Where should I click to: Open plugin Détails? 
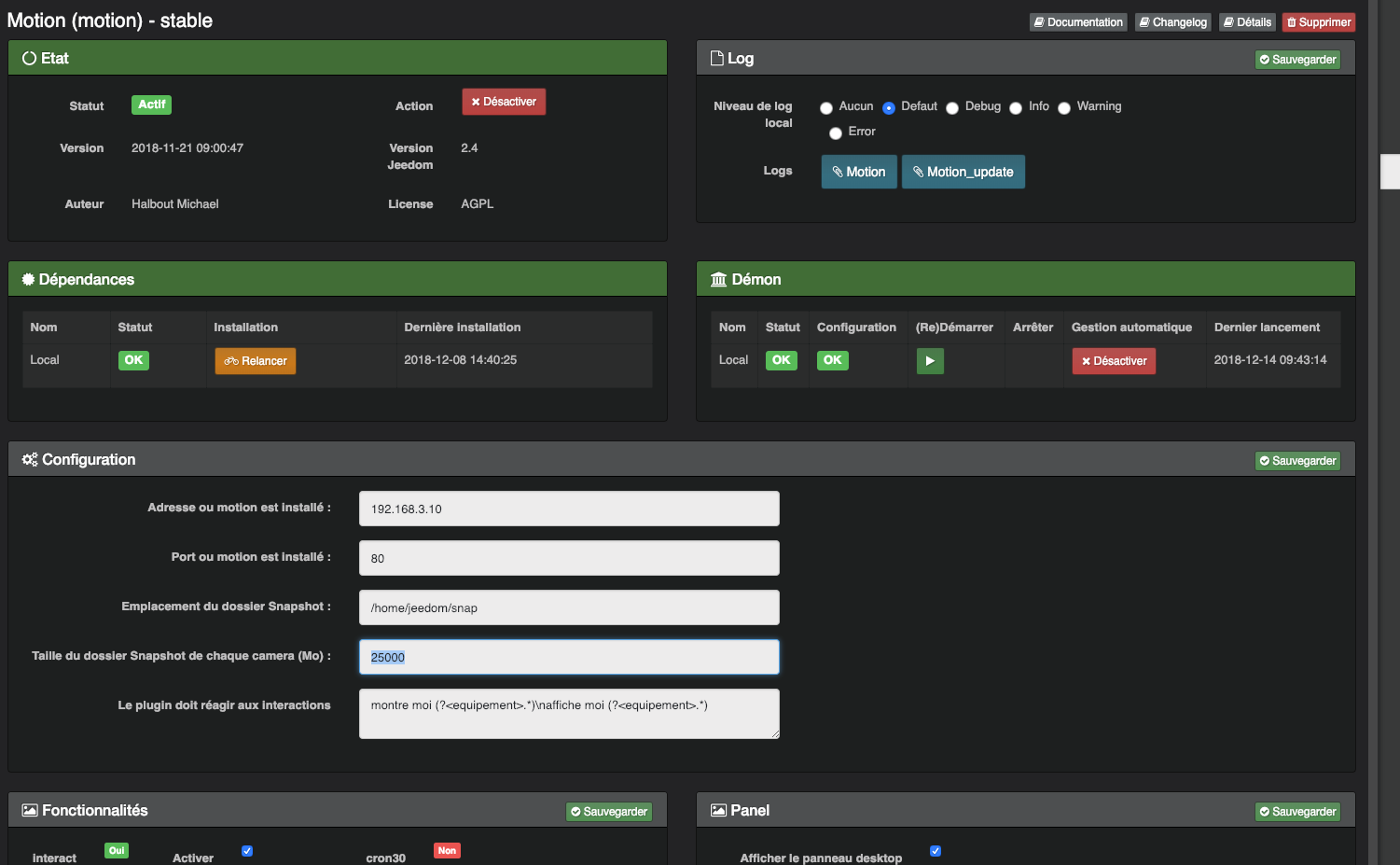pyautogui.click(x=1247, y=22)
